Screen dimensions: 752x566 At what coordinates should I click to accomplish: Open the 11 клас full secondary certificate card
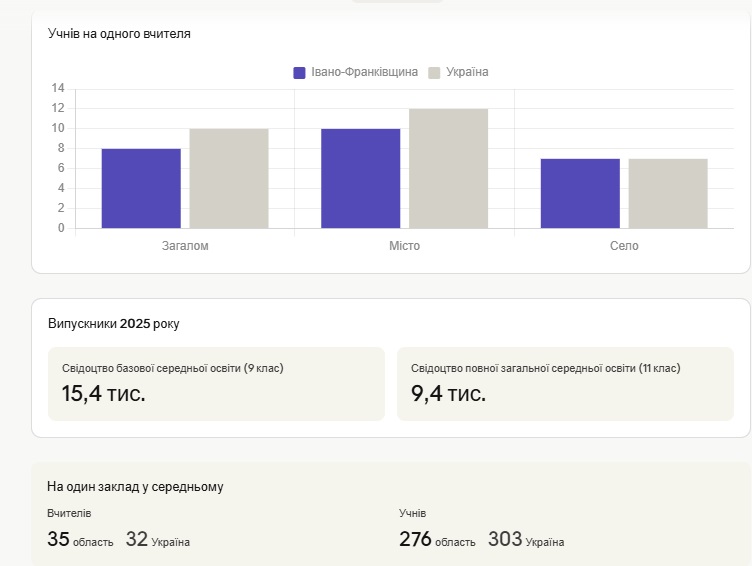(x=565, y=384)
